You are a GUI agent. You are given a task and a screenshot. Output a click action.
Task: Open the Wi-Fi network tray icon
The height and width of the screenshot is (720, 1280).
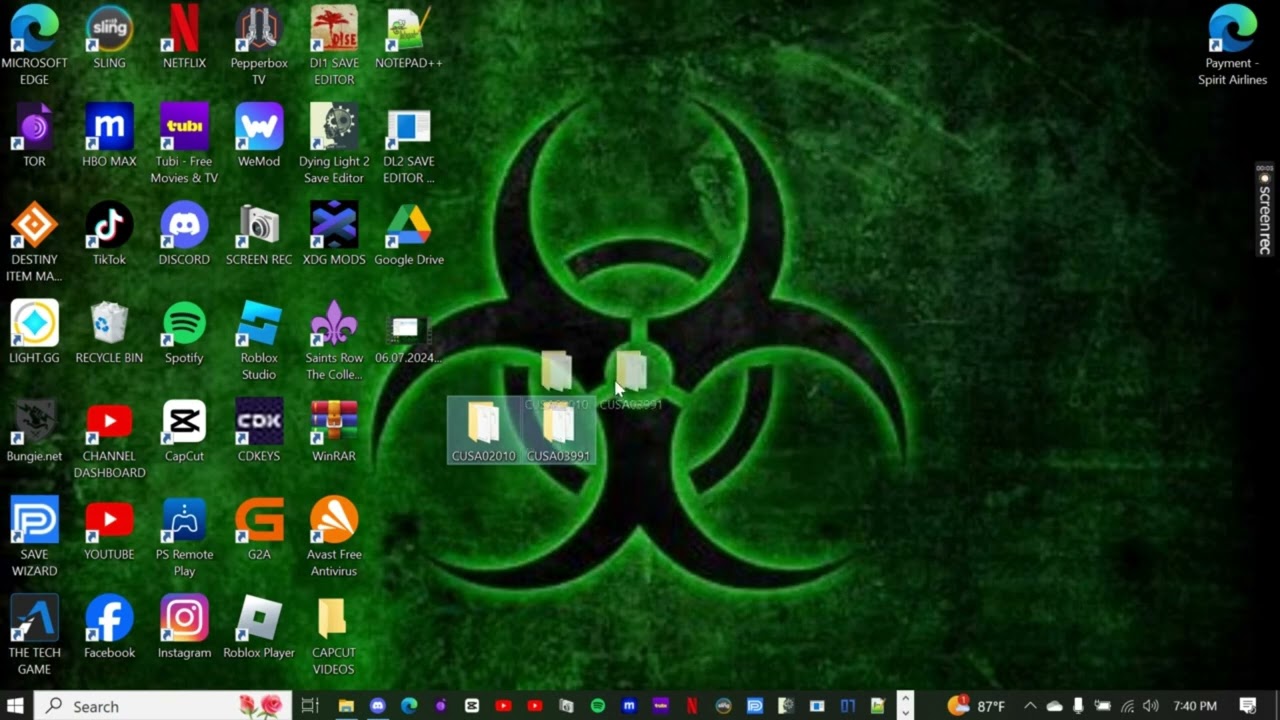tap(1127, 706)
